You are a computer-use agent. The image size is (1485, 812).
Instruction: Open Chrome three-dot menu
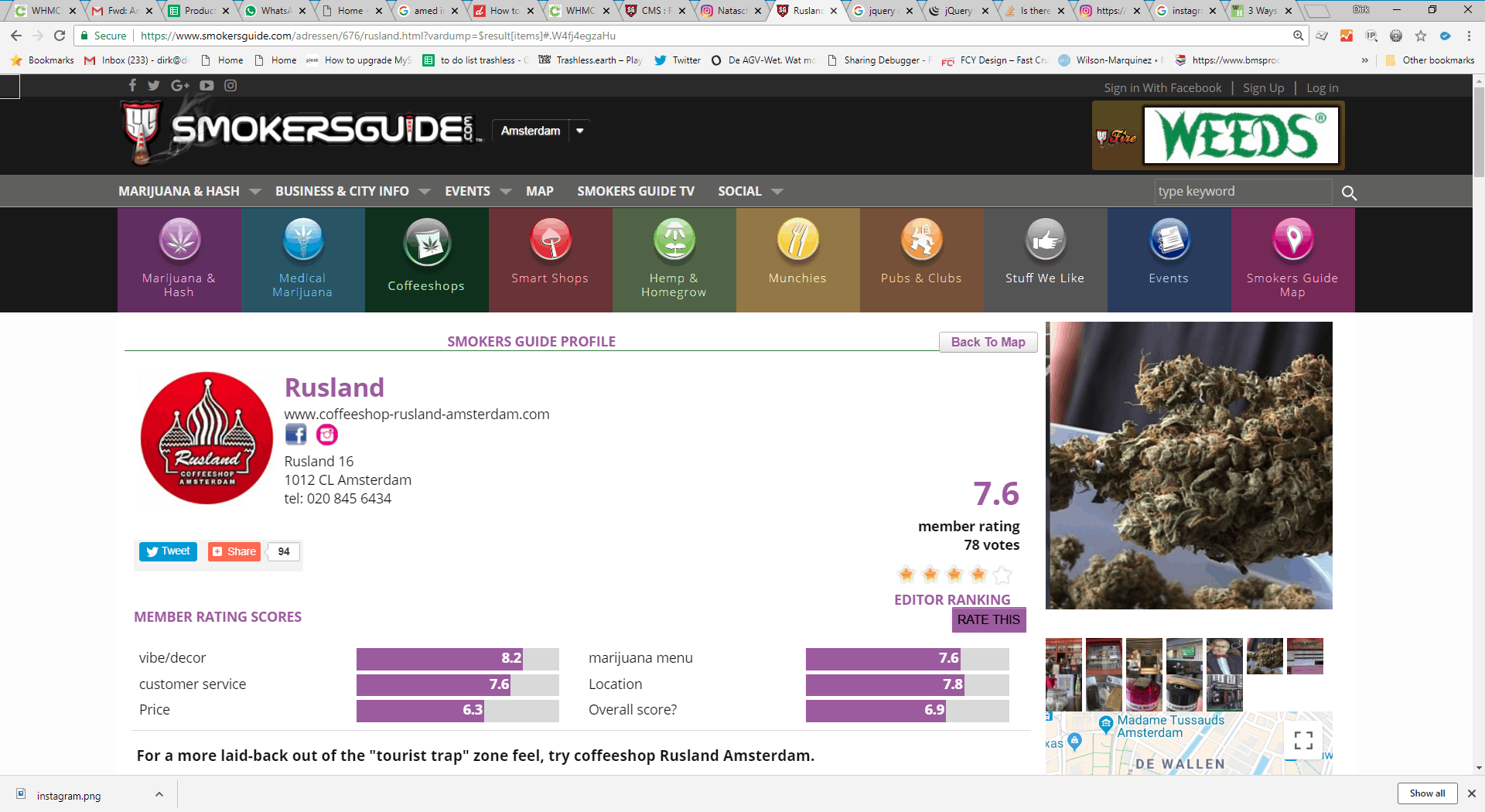1469,36
